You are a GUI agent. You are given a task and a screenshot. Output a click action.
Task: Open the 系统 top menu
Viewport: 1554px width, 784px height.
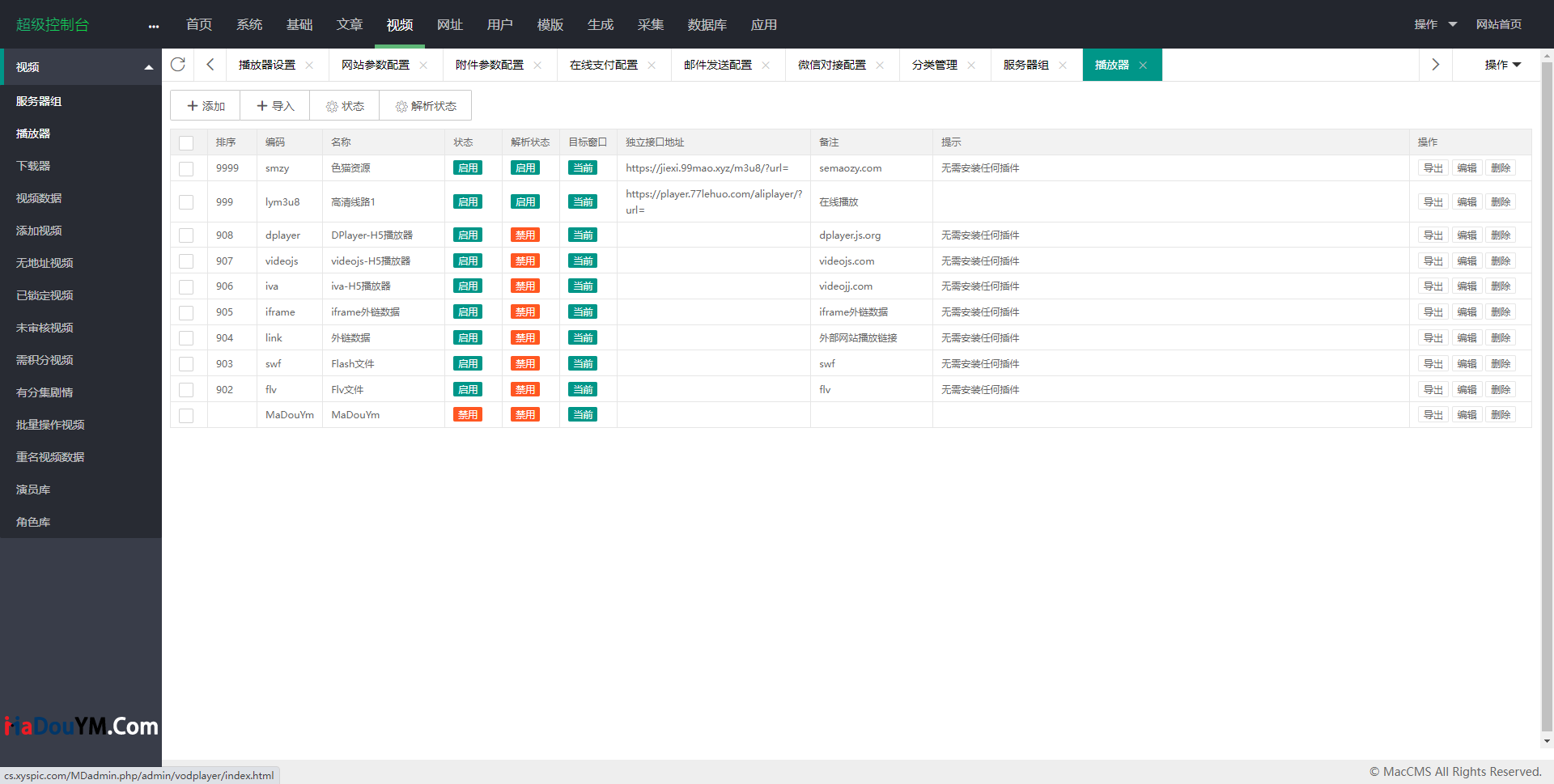(249, 24)
